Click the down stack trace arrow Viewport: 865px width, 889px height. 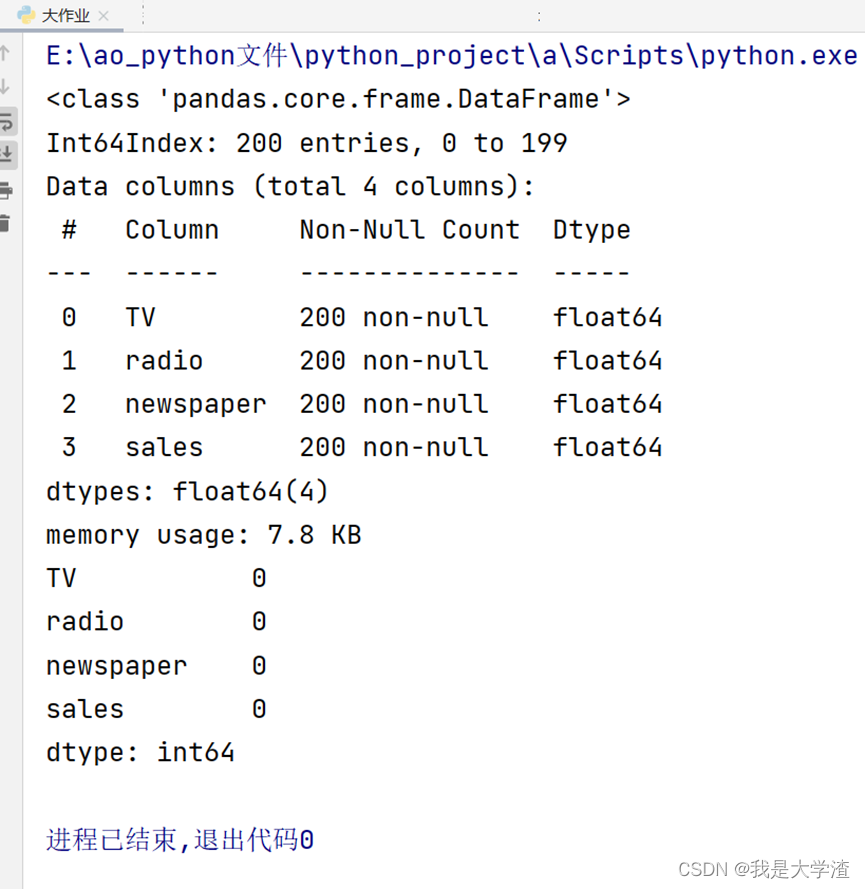5,87
